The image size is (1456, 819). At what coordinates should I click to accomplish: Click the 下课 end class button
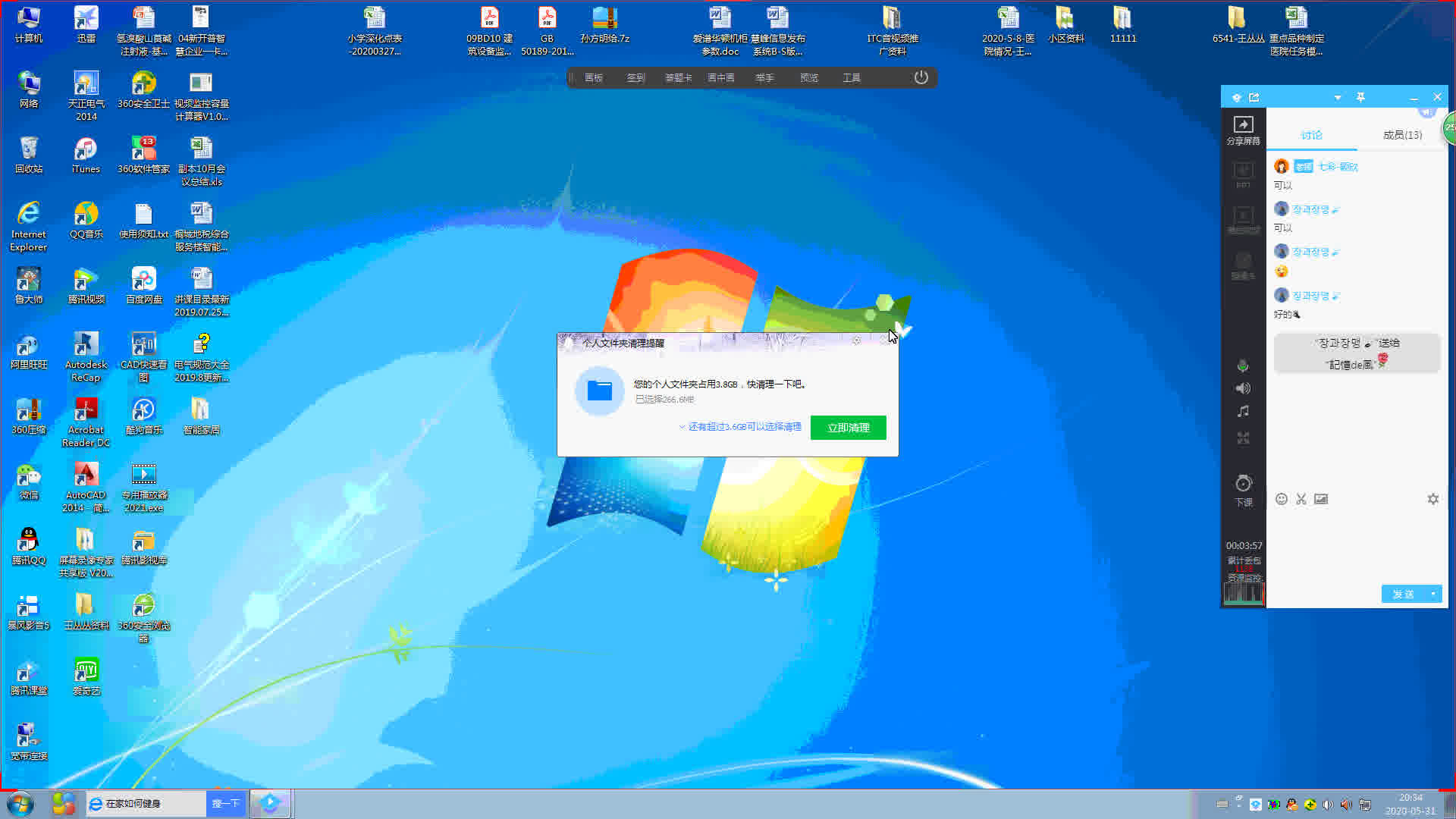[1244, 491]
